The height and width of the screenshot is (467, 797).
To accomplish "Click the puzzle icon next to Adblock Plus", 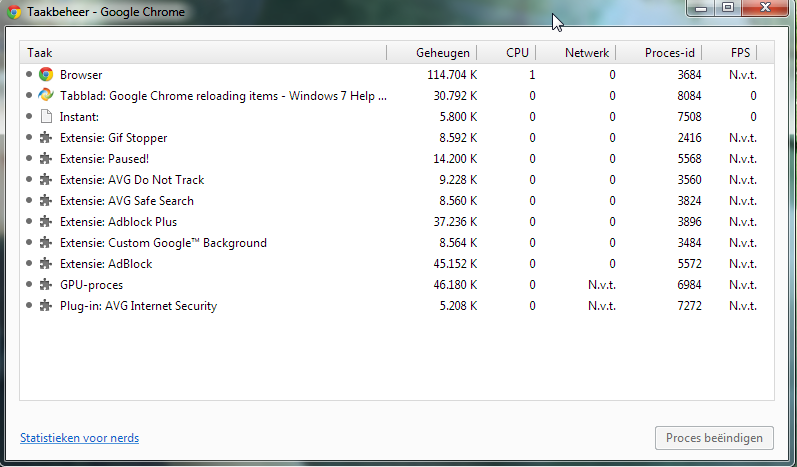I will point(46,222).
